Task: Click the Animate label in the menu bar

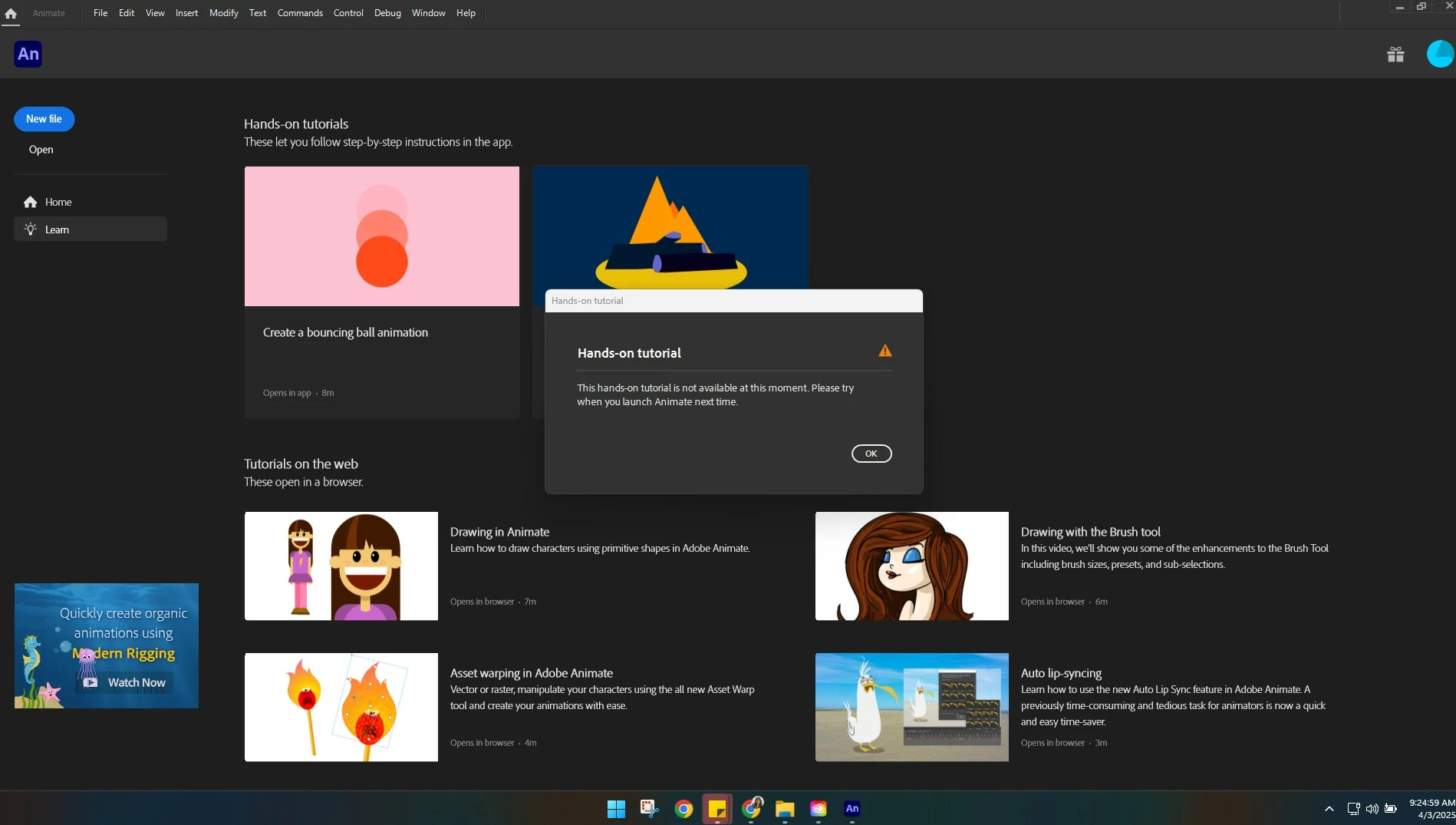Action: [48, 13]
